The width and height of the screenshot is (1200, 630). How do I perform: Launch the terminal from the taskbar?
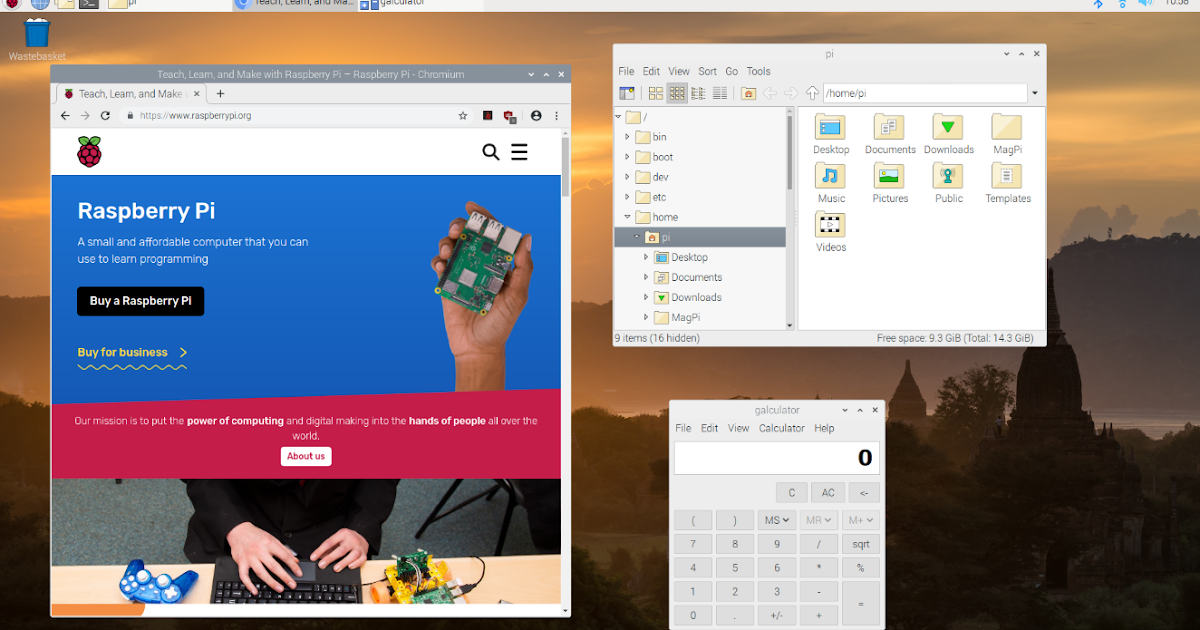click(88, 6)
